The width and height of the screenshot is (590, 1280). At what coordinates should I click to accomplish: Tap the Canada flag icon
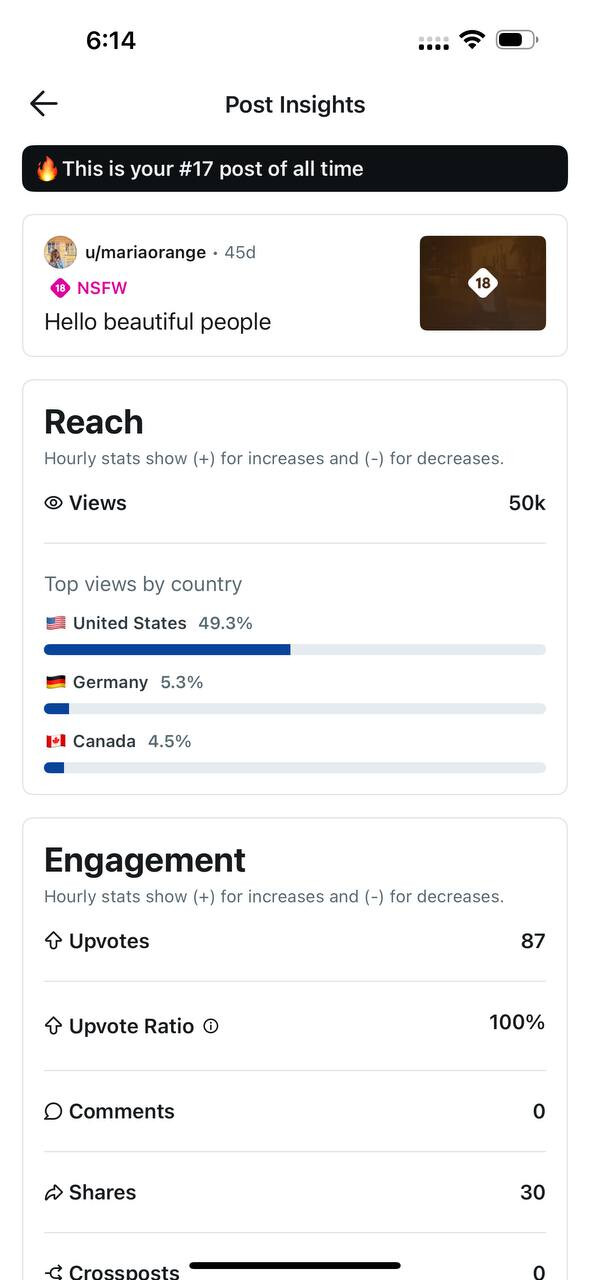pos(56,741)
